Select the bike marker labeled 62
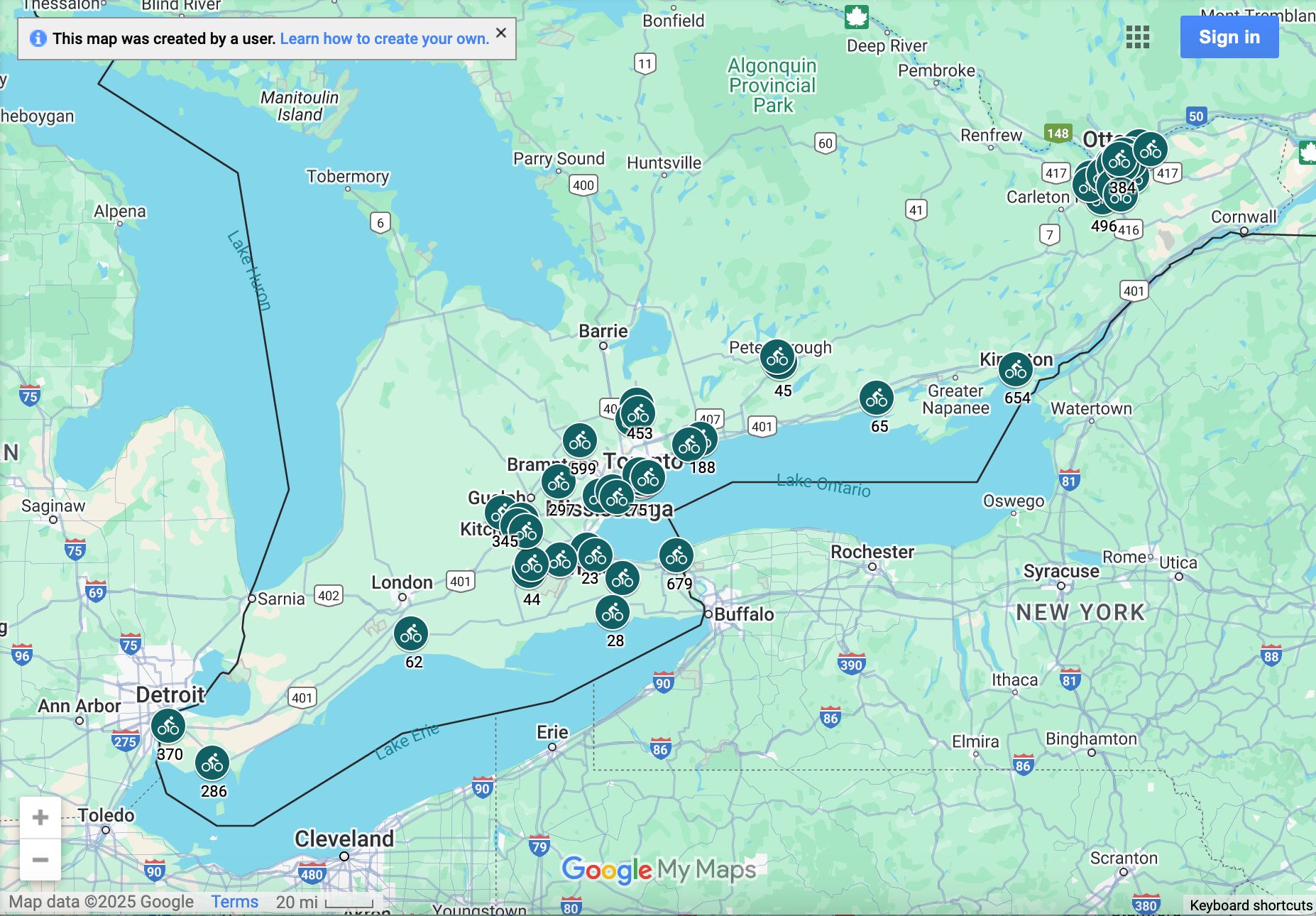1316x916 pixels. coord(411,634)
